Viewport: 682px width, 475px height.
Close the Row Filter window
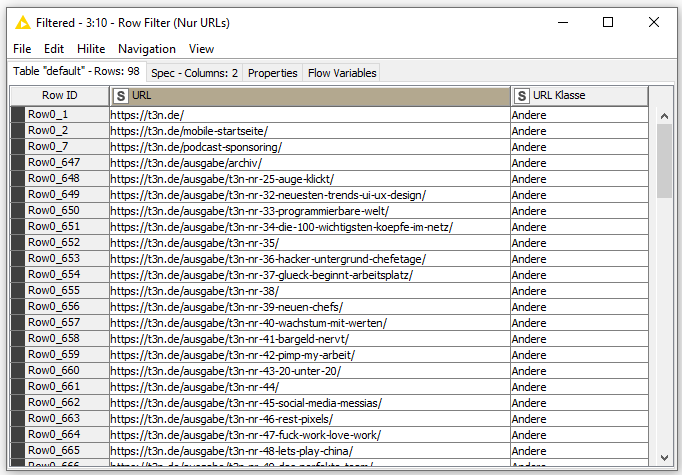click(x=654, y=22)
